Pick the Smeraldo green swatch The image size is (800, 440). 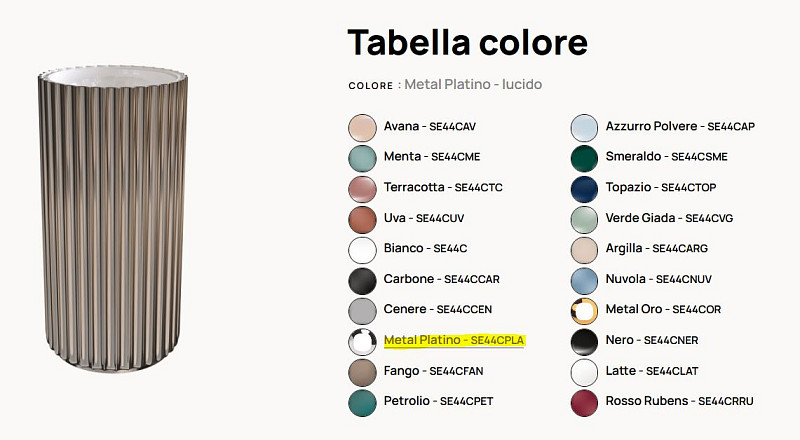point(584,158)
